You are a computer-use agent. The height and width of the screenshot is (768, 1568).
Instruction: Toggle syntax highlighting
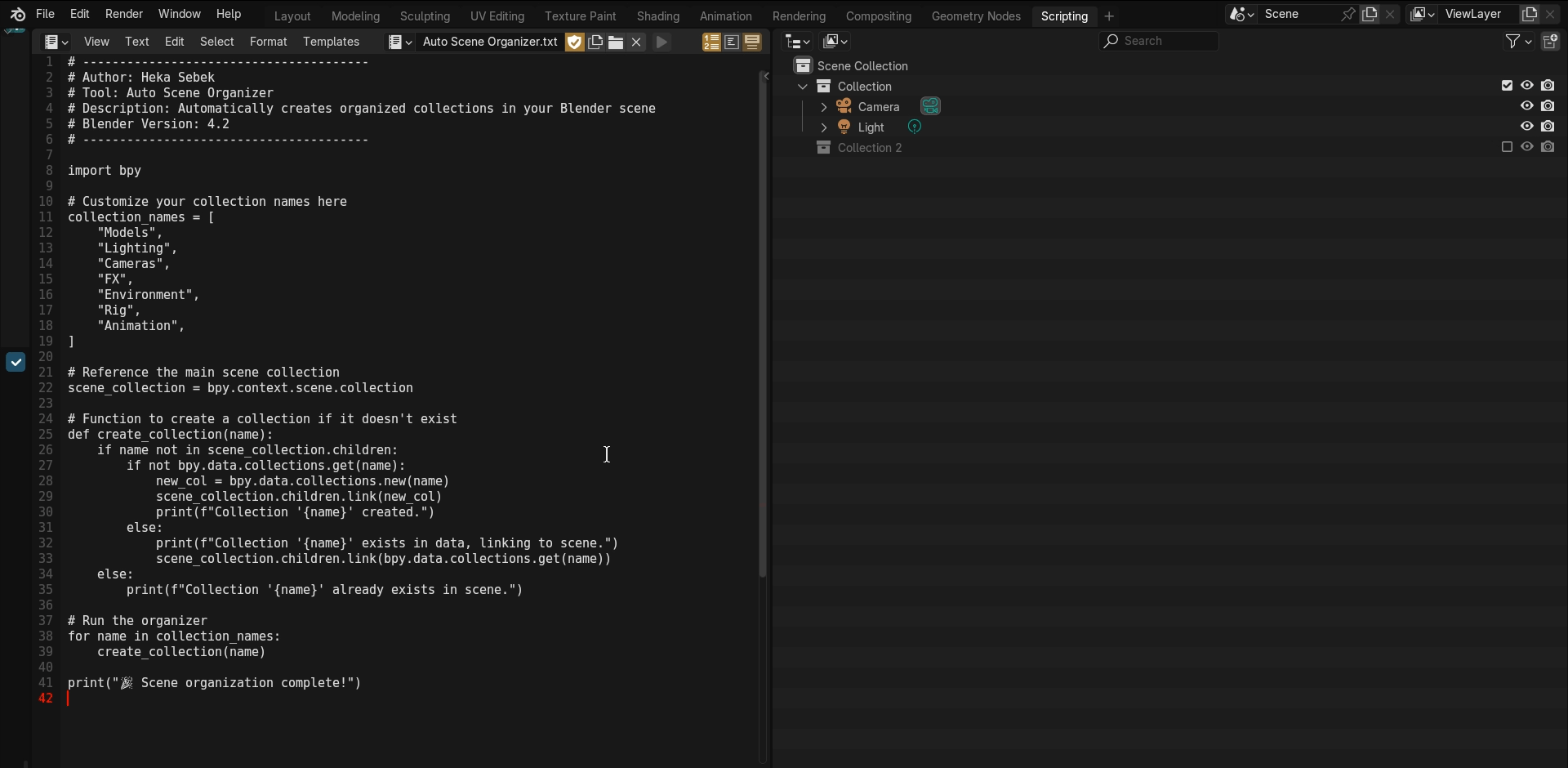click(752, 42)
